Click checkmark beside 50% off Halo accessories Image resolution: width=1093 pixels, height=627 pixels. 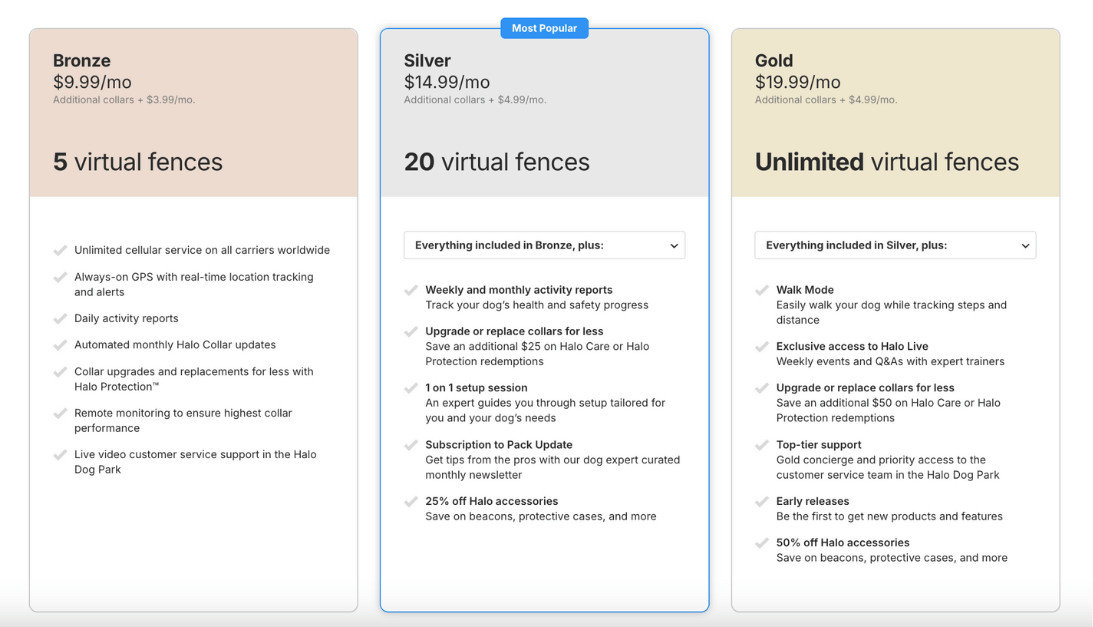[x=762, y=543]
